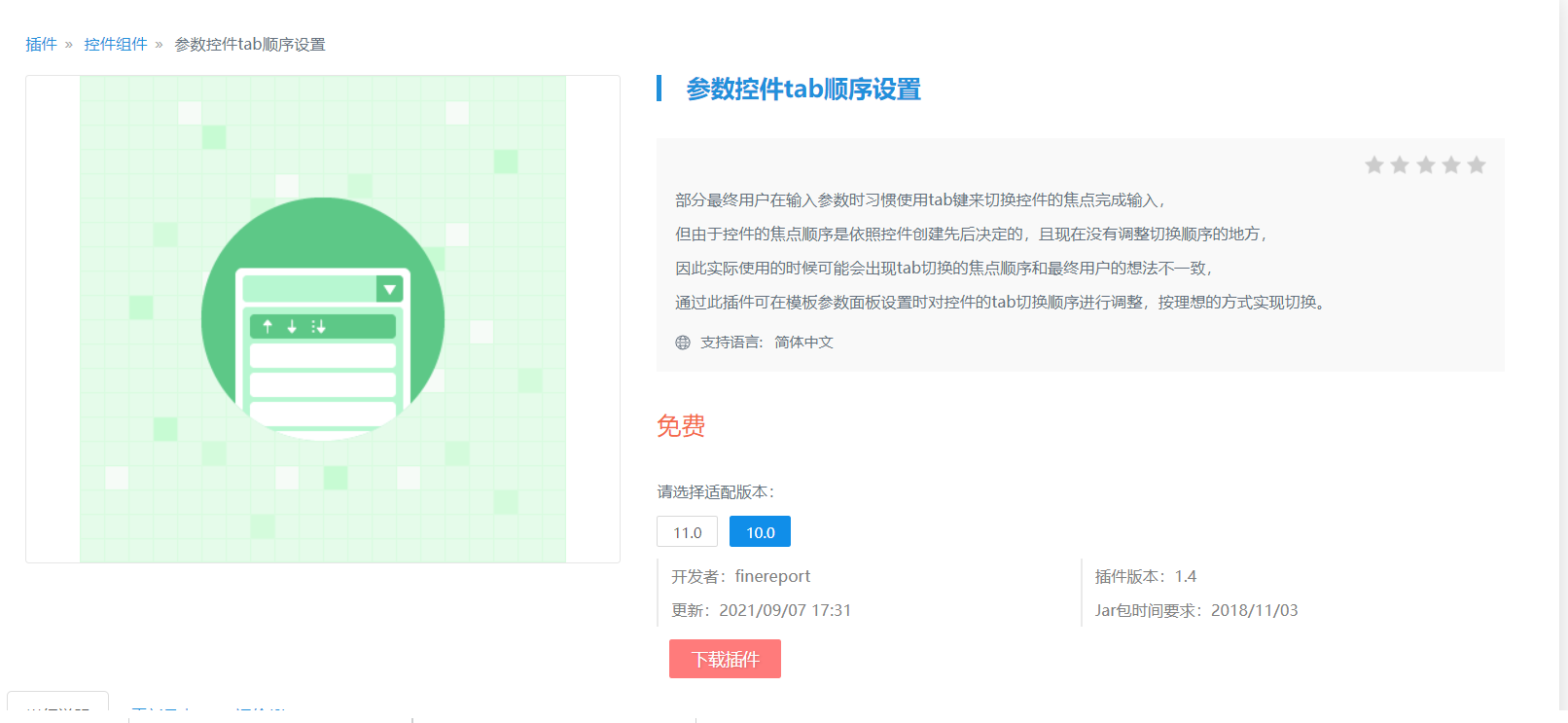The image size is (1568, 723).
Task: Click the first description line about tab键
Action: [920, 200]
